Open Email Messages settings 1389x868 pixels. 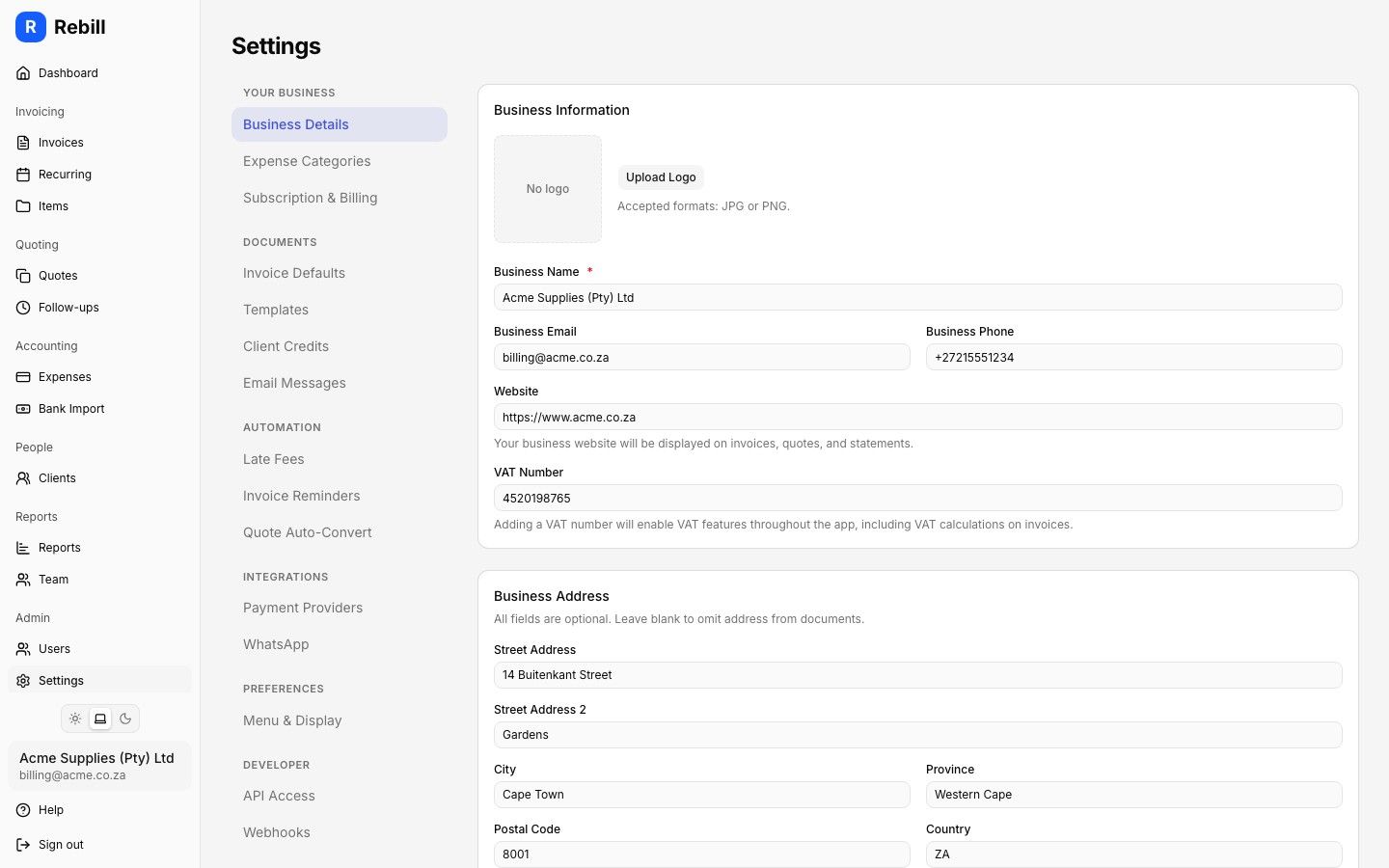pos(340,383)
